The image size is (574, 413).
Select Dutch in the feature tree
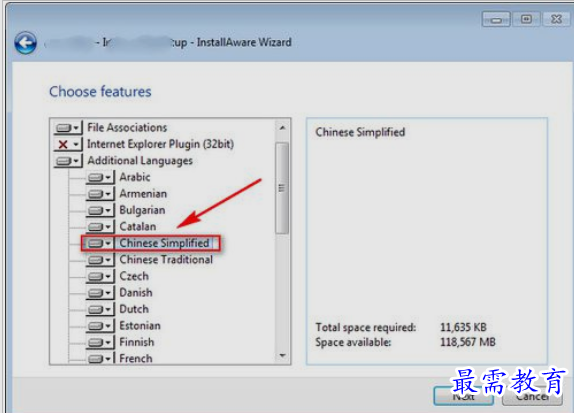click(x=134, y=309)
